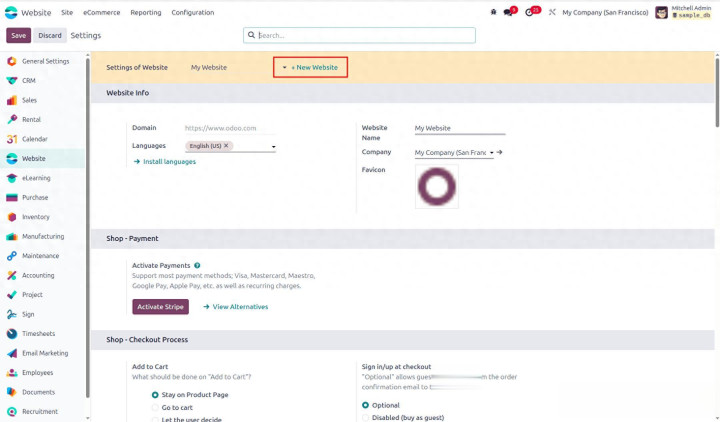
Task: Click the My Website selector value
Action: point(209,68)
